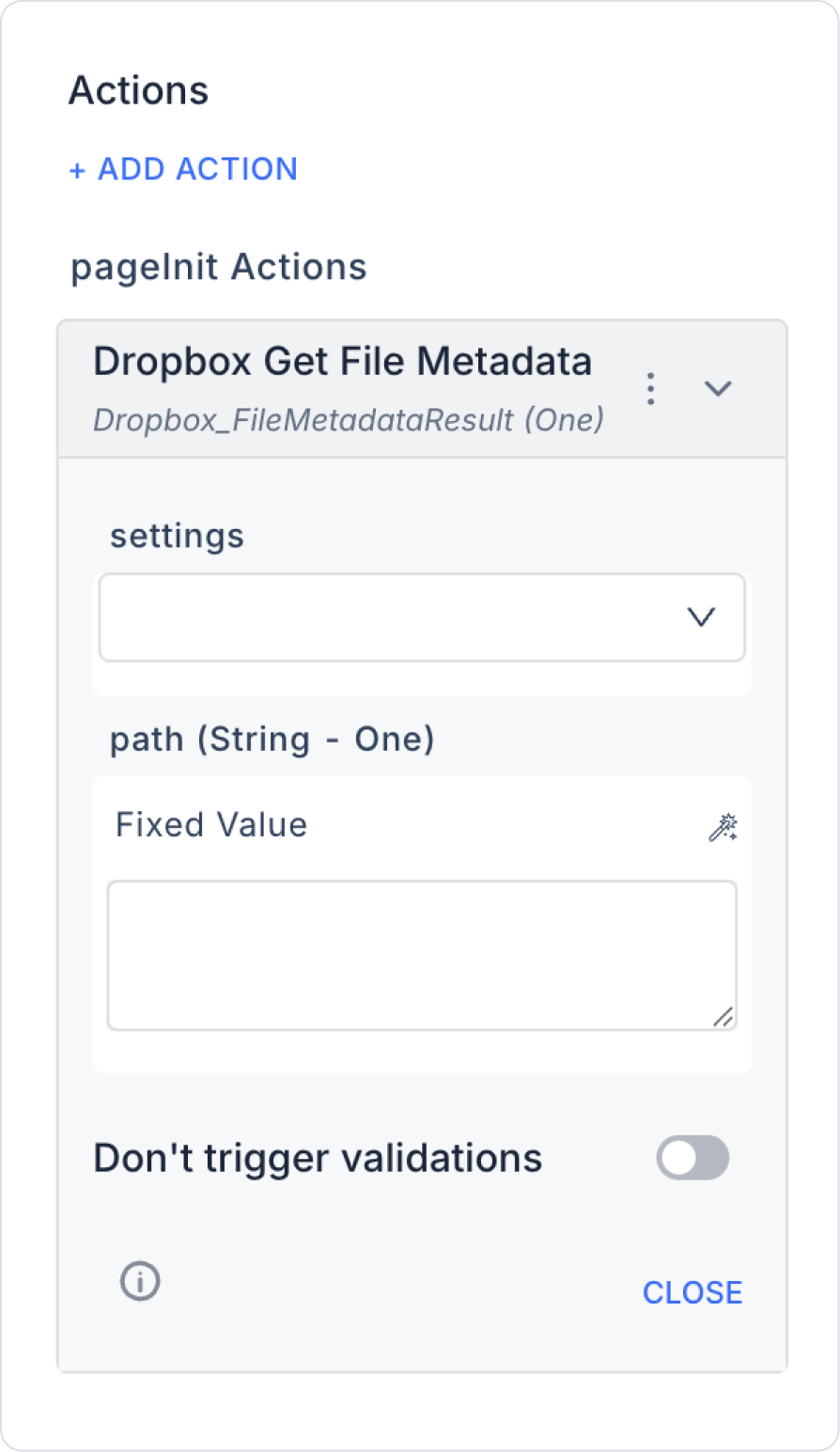Click the Don't trigger validations label
Viewport: 840px width, 1452px height.
click(x=318, y=1158)
